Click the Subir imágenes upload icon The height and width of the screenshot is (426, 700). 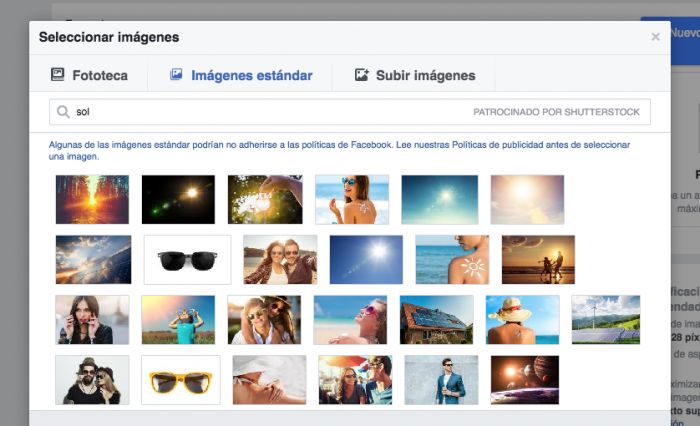[x=362, y=75]
